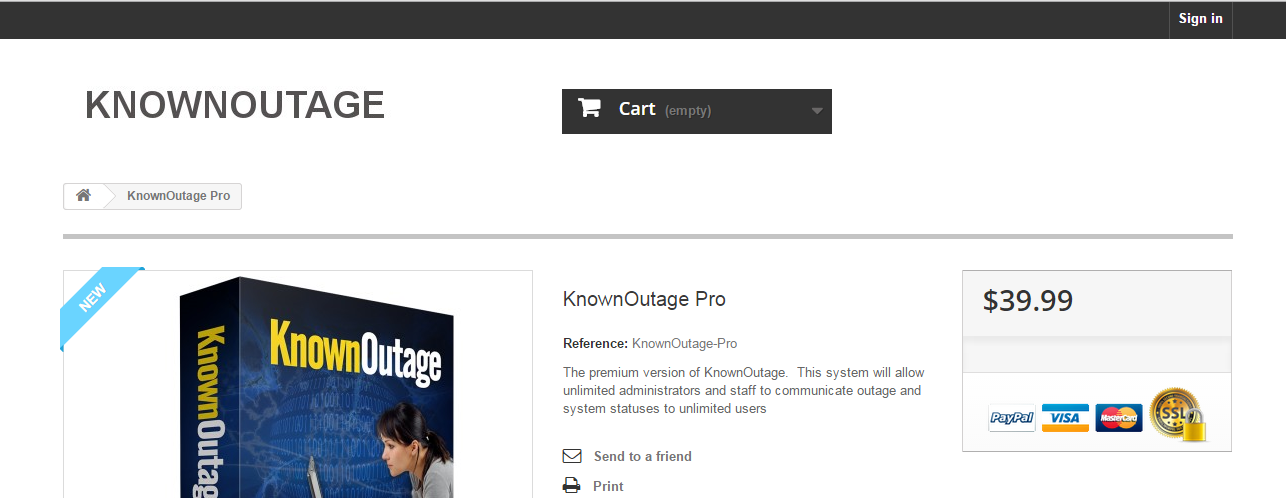Click the PayPal payment logo

point(1012,418)
